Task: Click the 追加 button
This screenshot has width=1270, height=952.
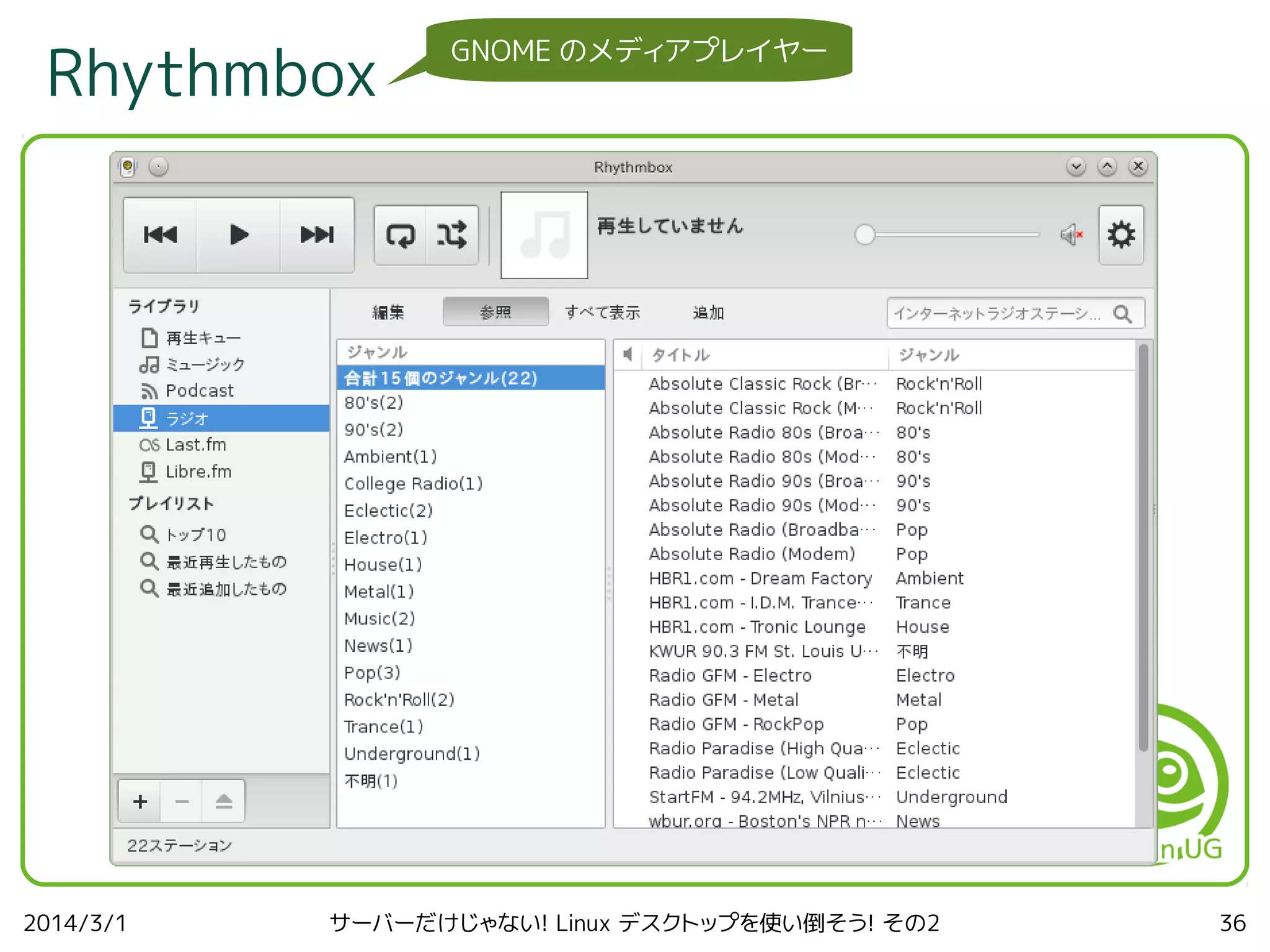Action: click(x=708, y=312)
